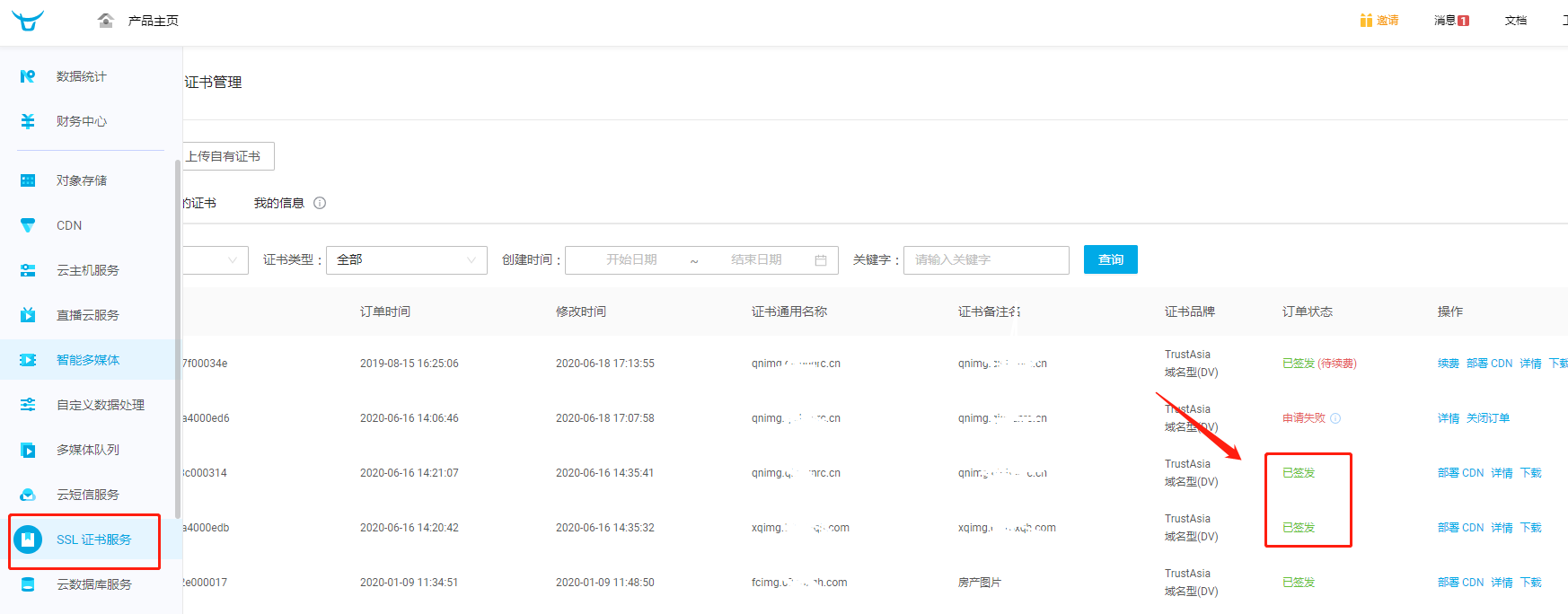
Task: Click the gift icon for 邀请
Action: (x=1366, y=20)
